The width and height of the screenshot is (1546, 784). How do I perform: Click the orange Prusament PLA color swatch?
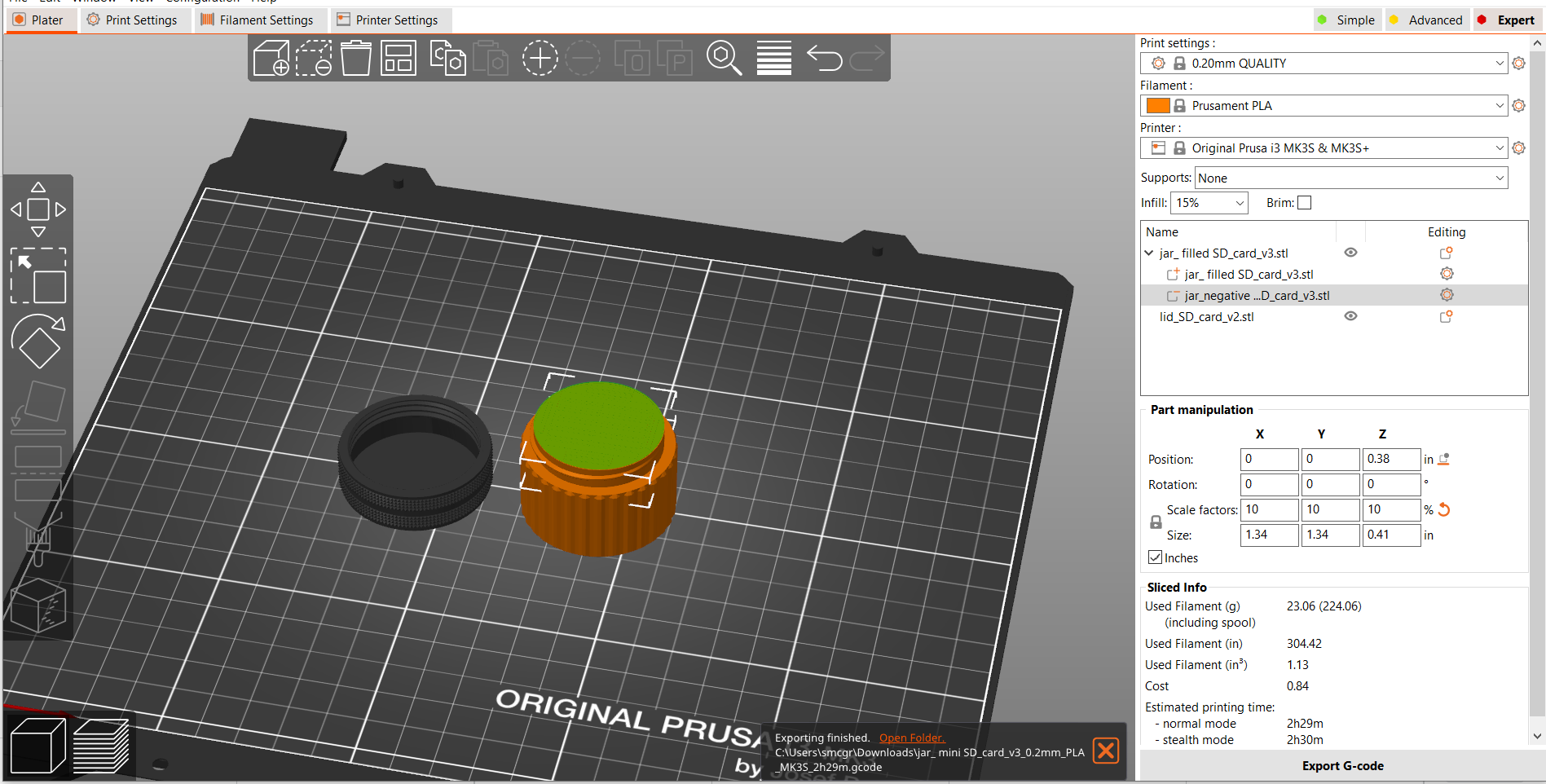point(1157,105)
